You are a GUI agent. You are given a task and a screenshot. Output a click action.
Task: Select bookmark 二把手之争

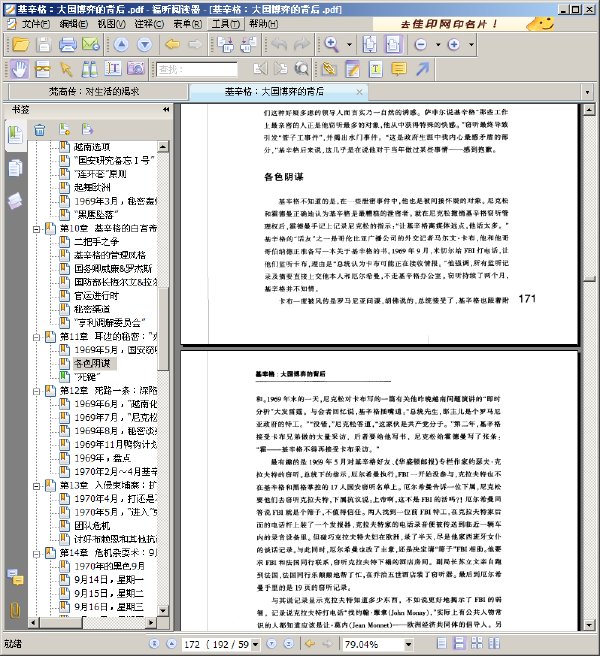coord(97,242)
